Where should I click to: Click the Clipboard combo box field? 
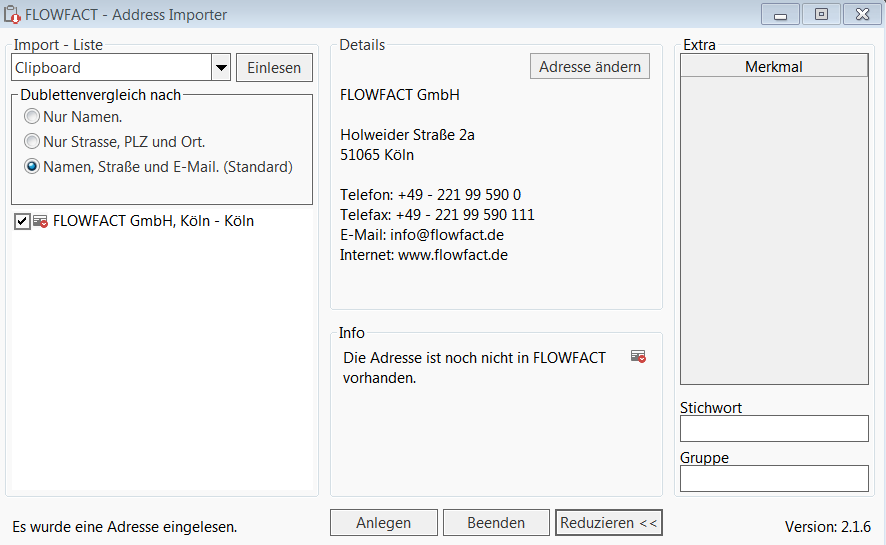tap(111, 68)
